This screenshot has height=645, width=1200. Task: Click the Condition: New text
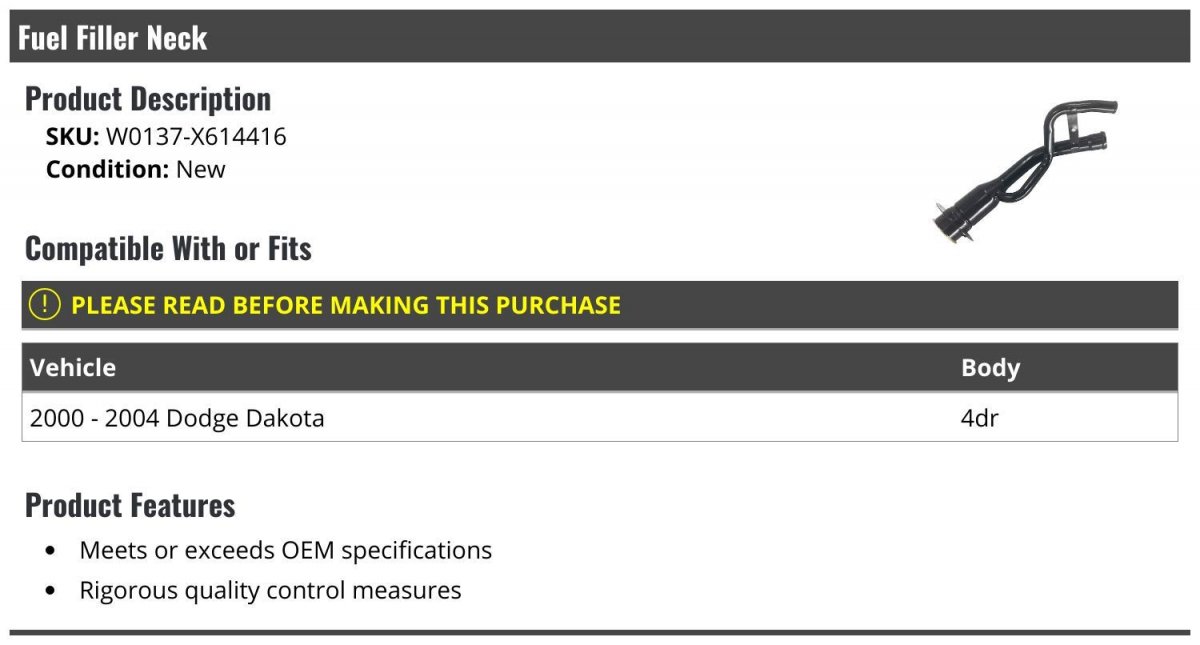tap(136, 169)
